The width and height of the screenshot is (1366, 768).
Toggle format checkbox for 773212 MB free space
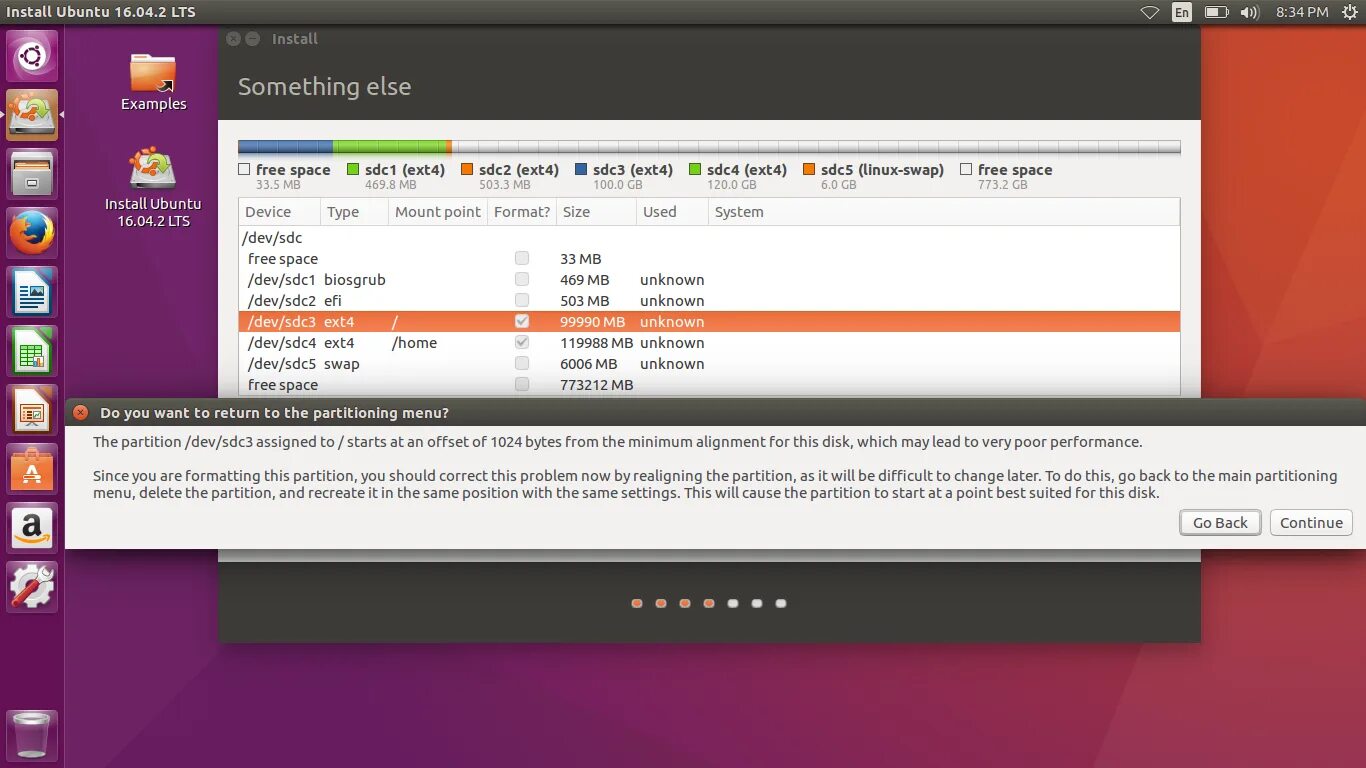tap(521, 384)
